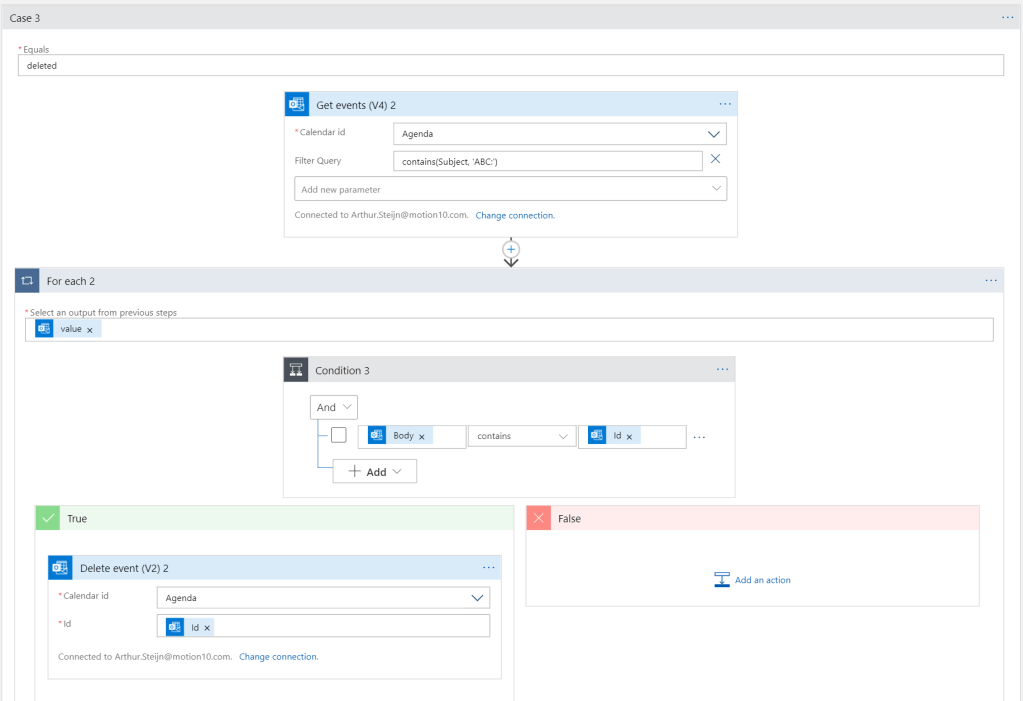The width and height of the screenshot is (1023, 701).
Task: Open Delete event (V2) 2 options menu
Action: pos(488,568)
